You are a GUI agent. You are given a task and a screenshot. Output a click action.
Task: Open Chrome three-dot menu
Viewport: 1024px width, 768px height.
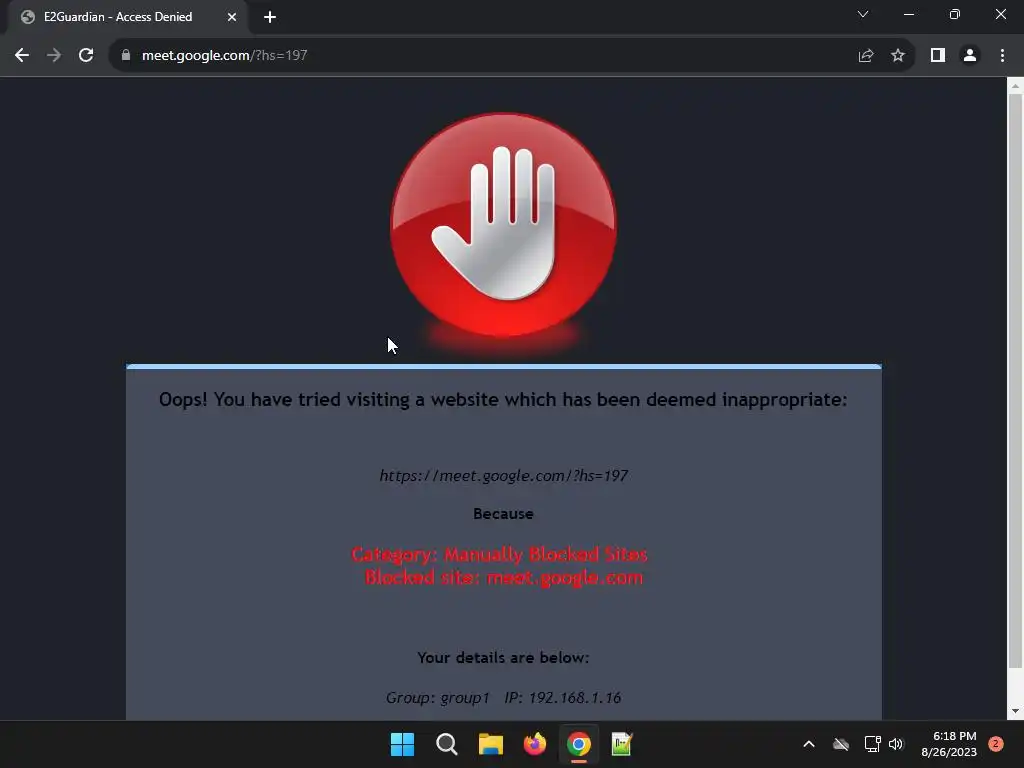click(x=1002, y=56)
